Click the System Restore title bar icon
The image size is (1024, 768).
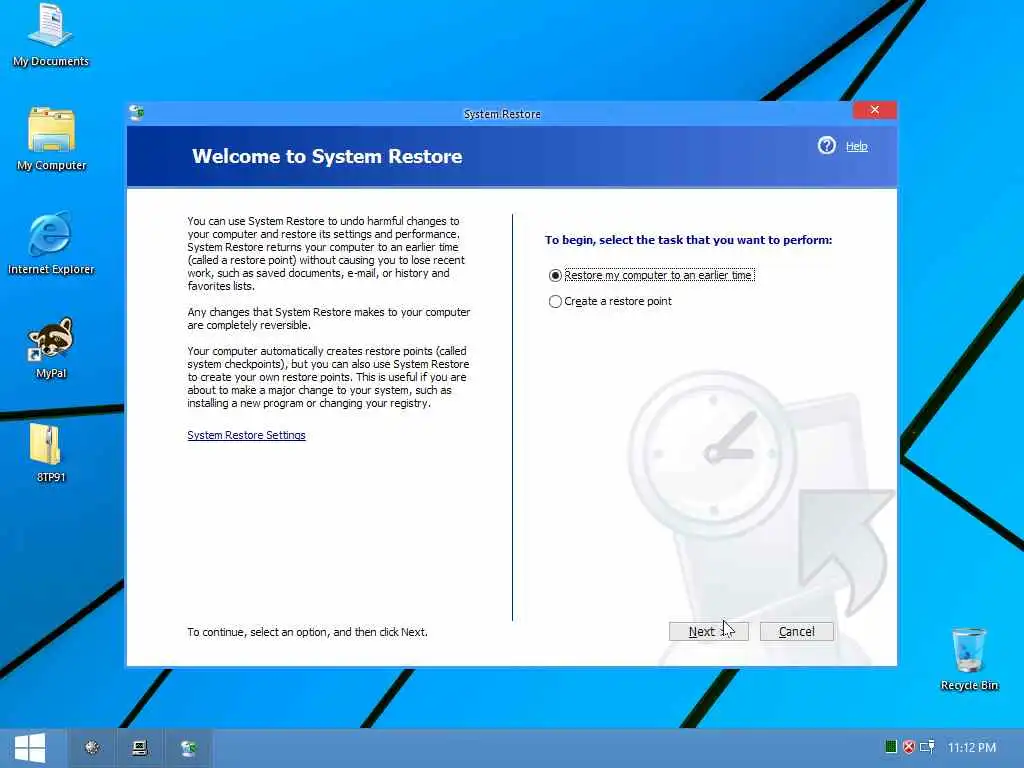point(137,113)
